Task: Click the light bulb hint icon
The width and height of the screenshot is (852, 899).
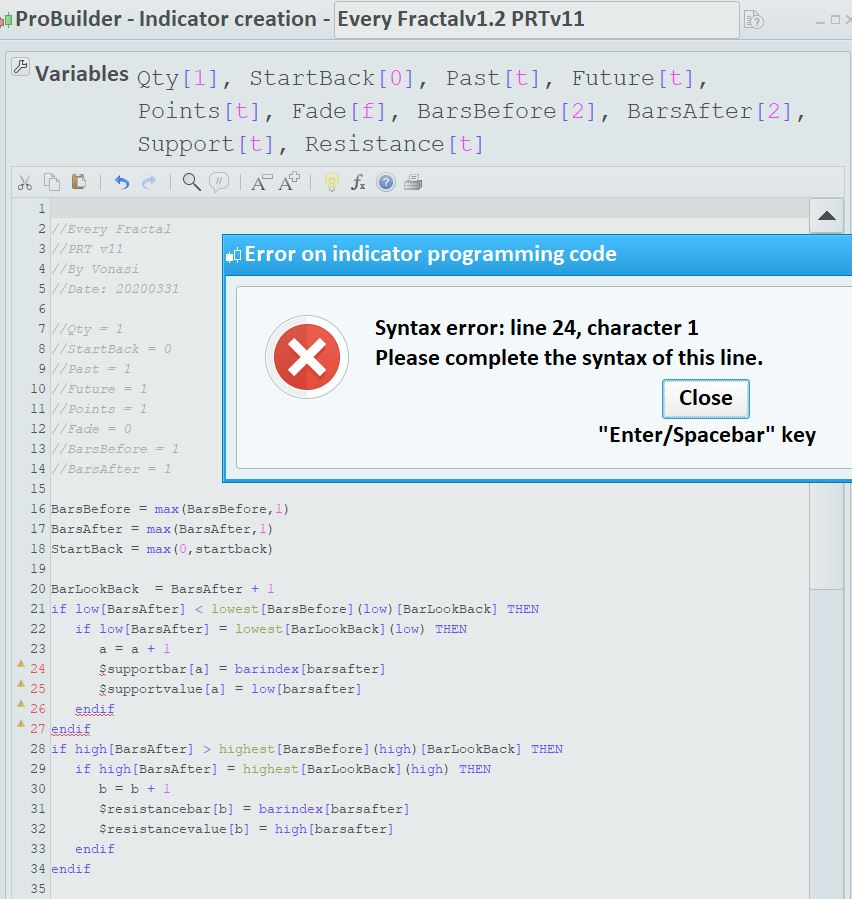Action: 331,182
